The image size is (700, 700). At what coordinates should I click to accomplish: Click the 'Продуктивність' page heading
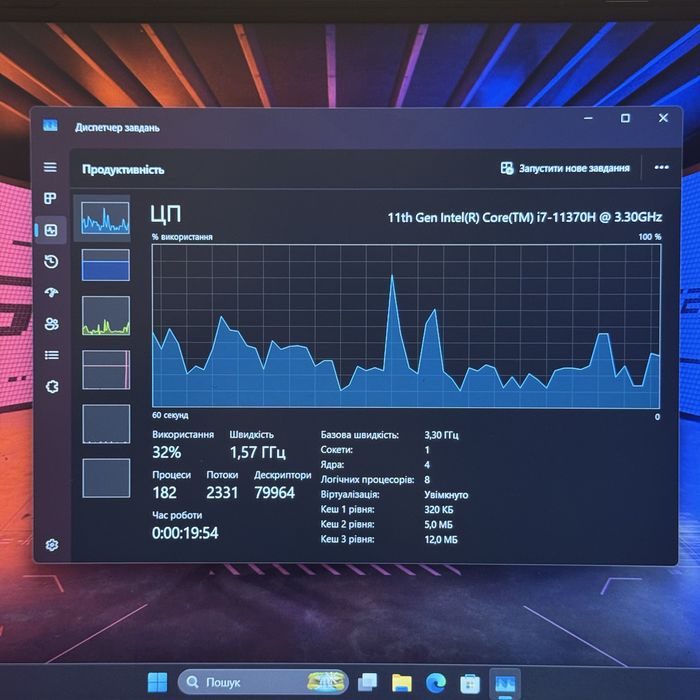(123, 170)
